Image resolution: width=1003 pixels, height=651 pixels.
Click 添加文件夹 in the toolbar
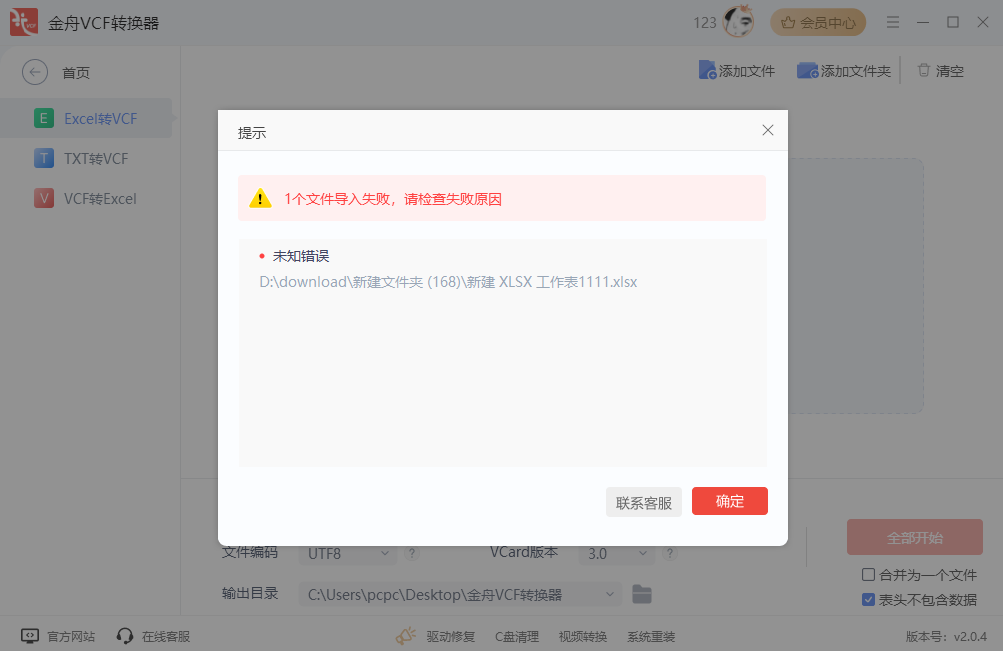tap(844, 70)
